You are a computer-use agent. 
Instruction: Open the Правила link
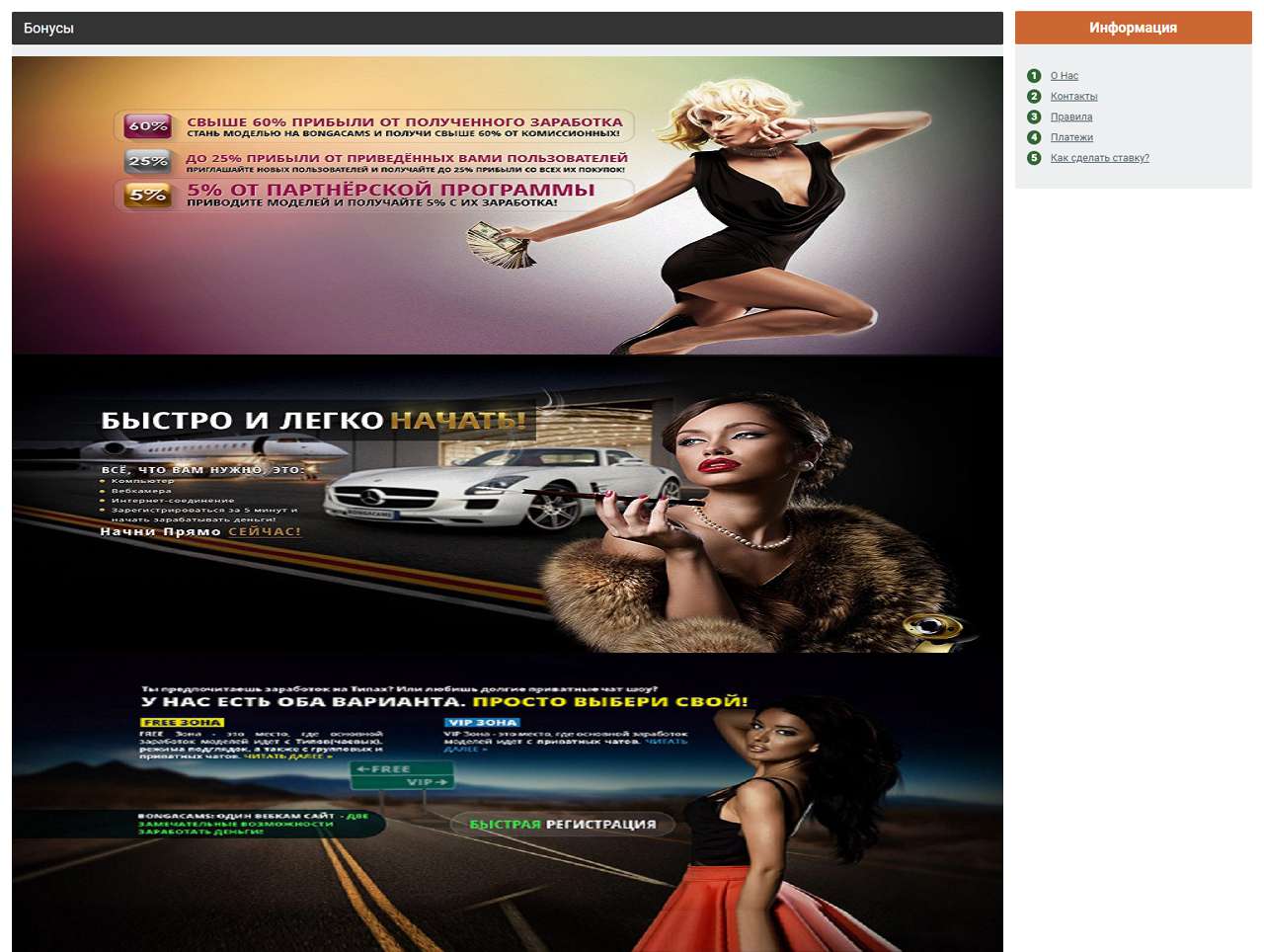click(1070, 118)
